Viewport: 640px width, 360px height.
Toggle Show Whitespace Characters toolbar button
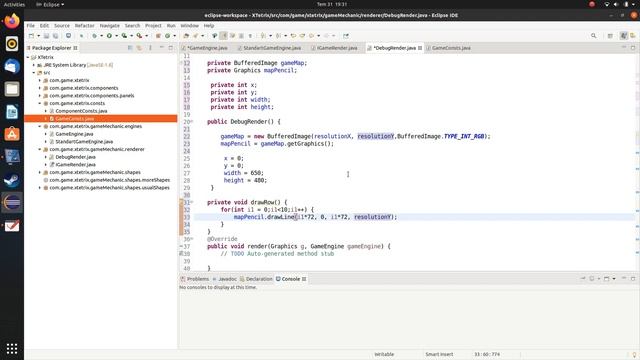click(250, 36)
